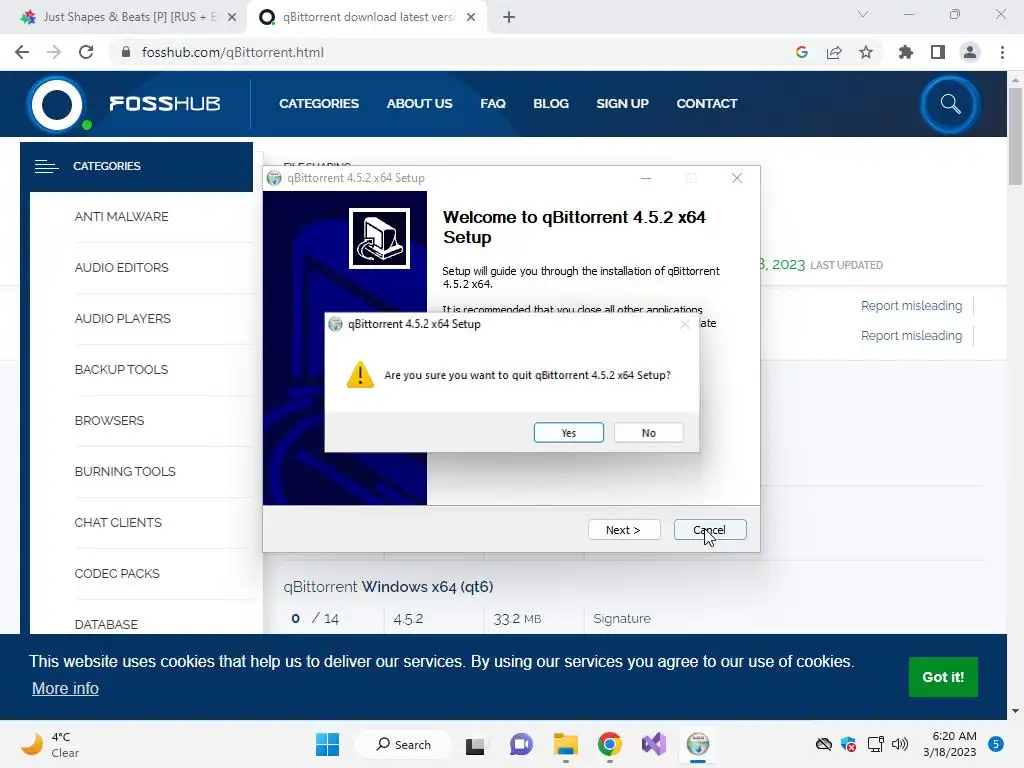Click taskbar Search box
Screen dimensions: 1024x768
pyautogui.click(x=404, y=744)
